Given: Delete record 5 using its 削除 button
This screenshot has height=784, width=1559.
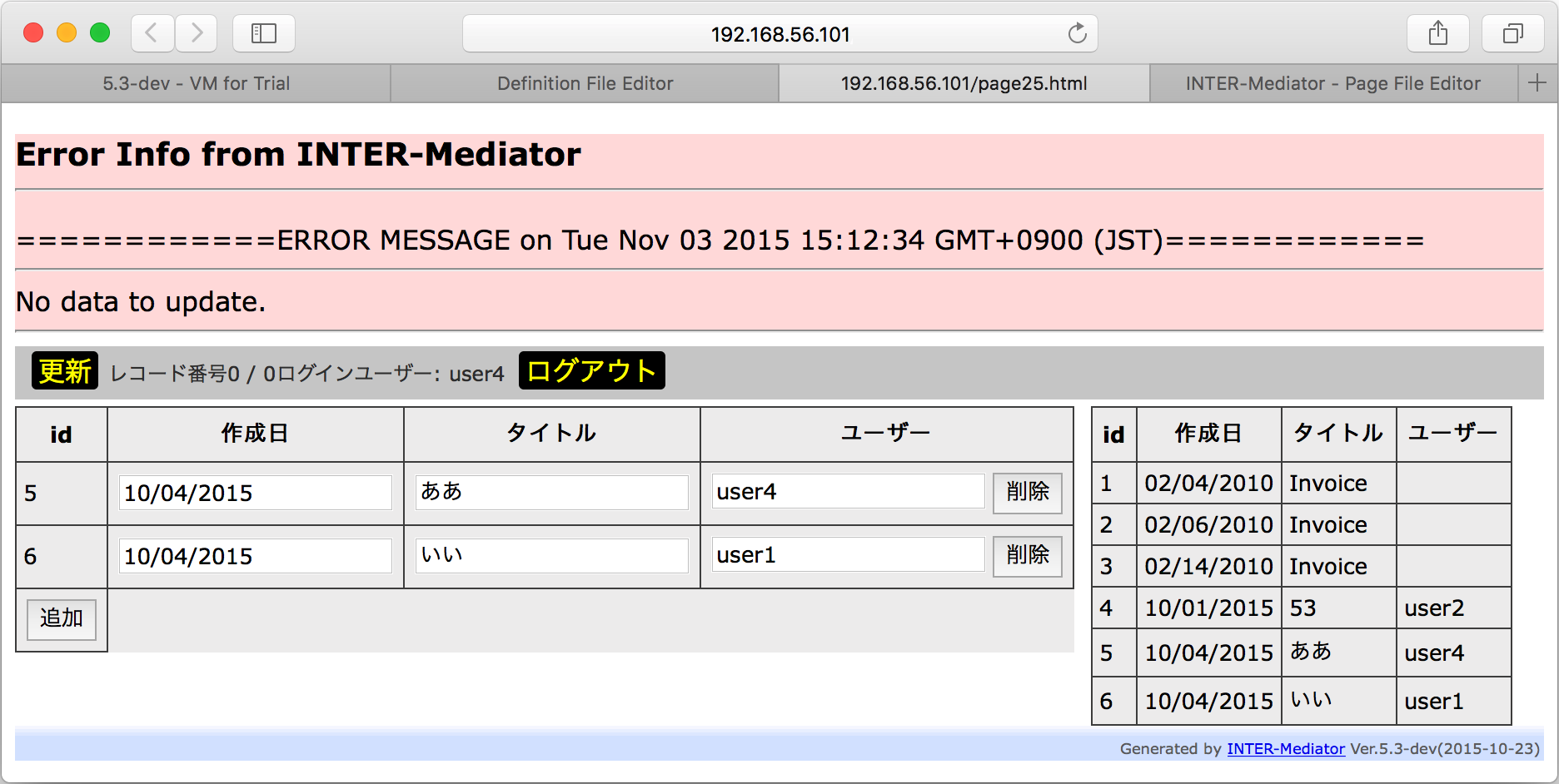Looking at the screenshot, I should (1028, 493).
